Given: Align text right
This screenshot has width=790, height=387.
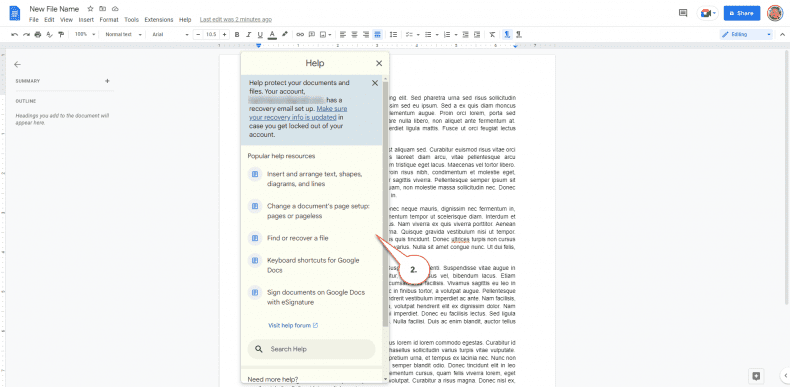Looking at the screenshot, I should tap(366, 35).
